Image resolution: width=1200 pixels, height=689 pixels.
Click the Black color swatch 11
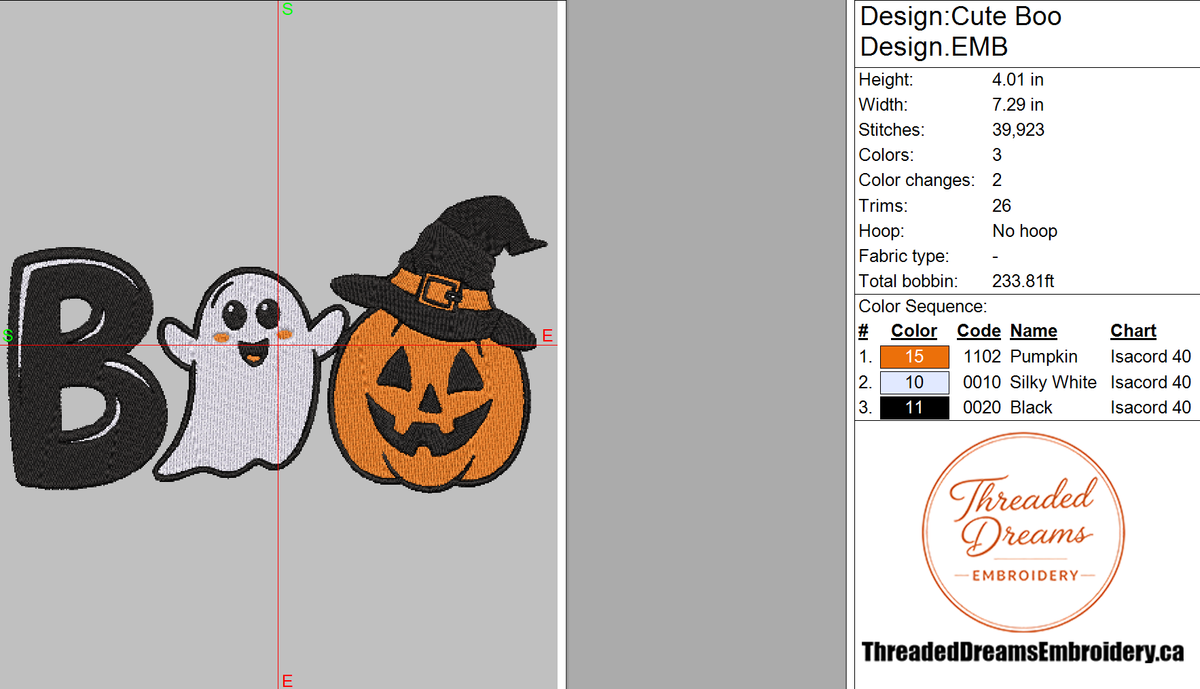(x=914, y=407)
